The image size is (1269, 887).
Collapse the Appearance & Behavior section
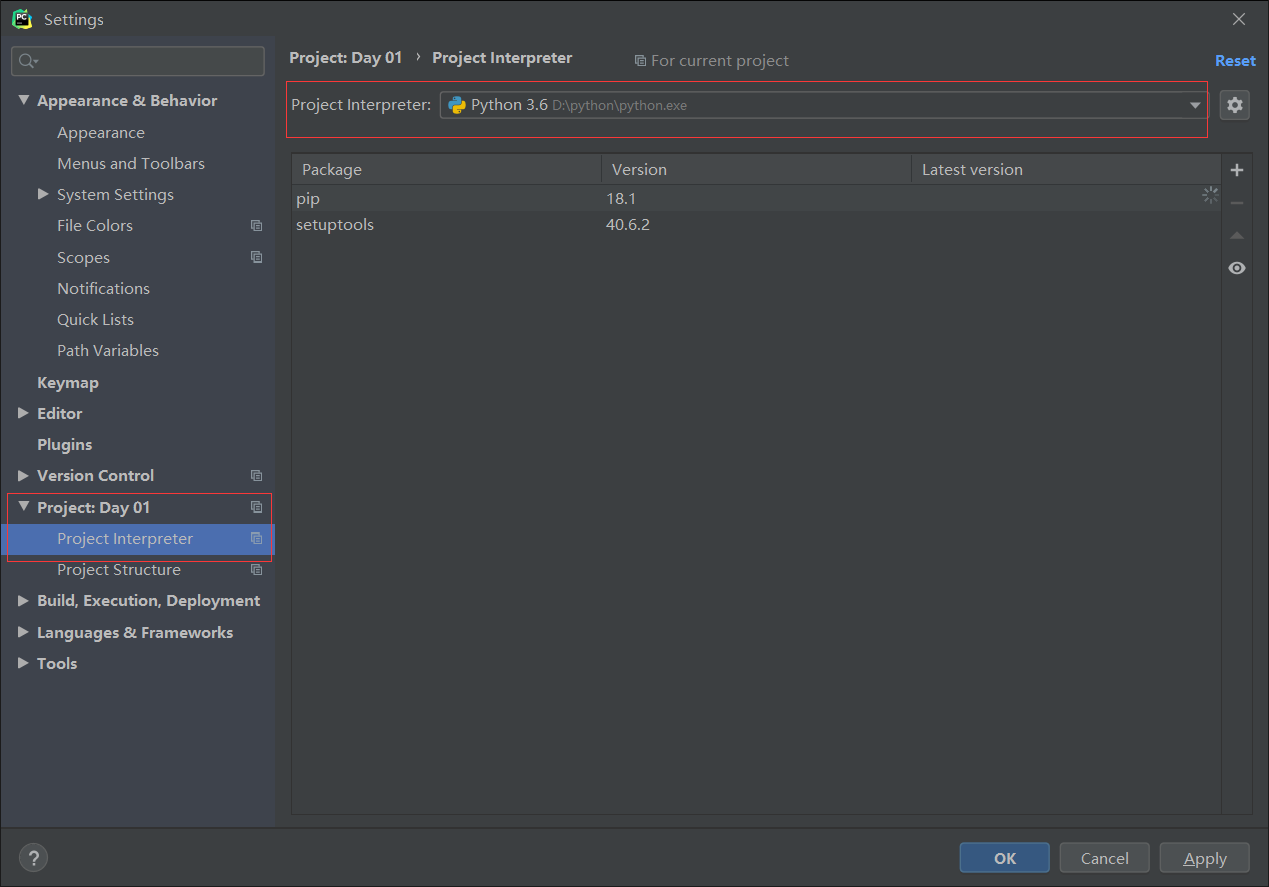point(24,100)
